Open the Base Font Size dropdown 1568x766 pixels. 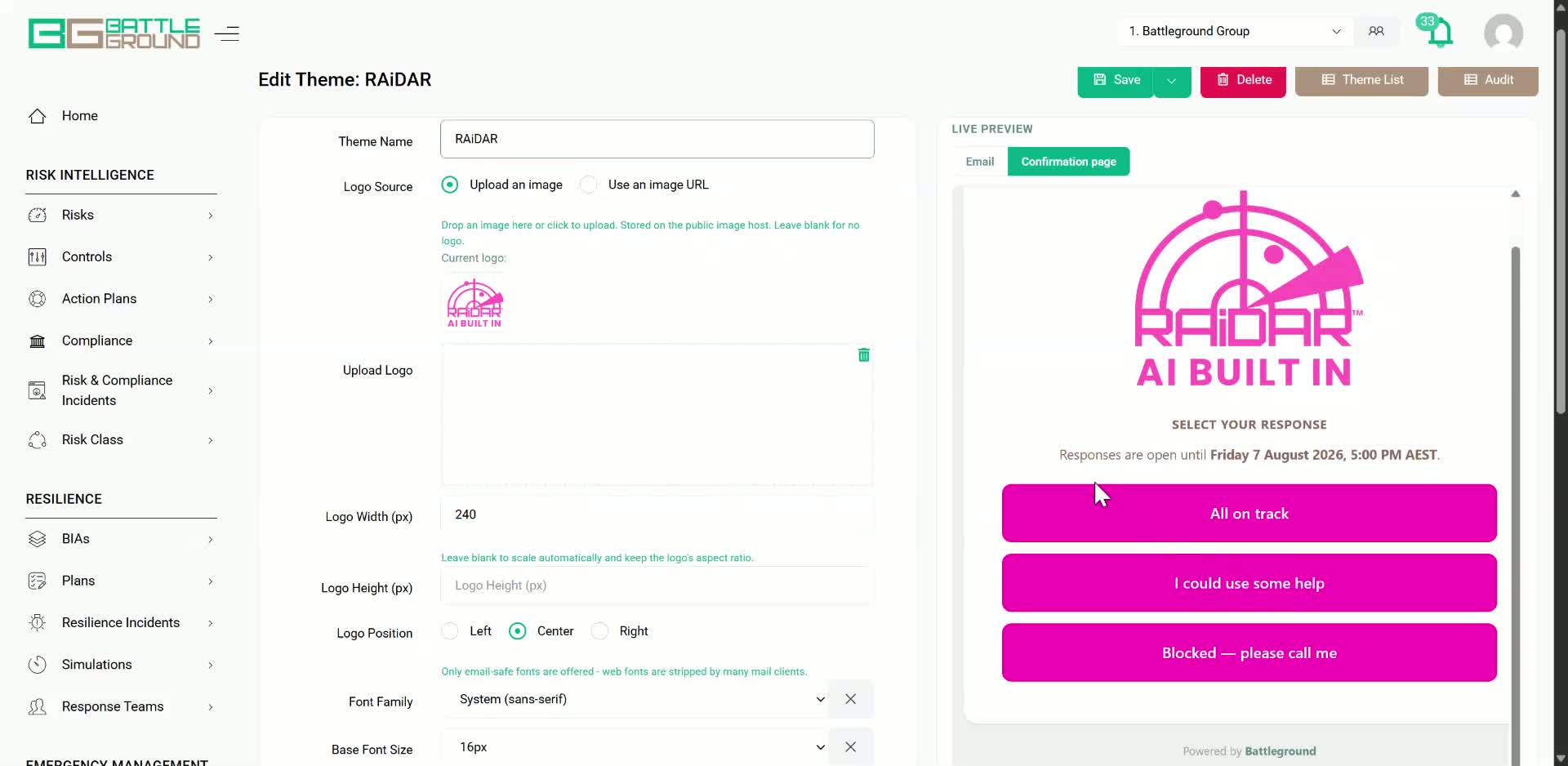pyautogui.click(x=635, y=747)
